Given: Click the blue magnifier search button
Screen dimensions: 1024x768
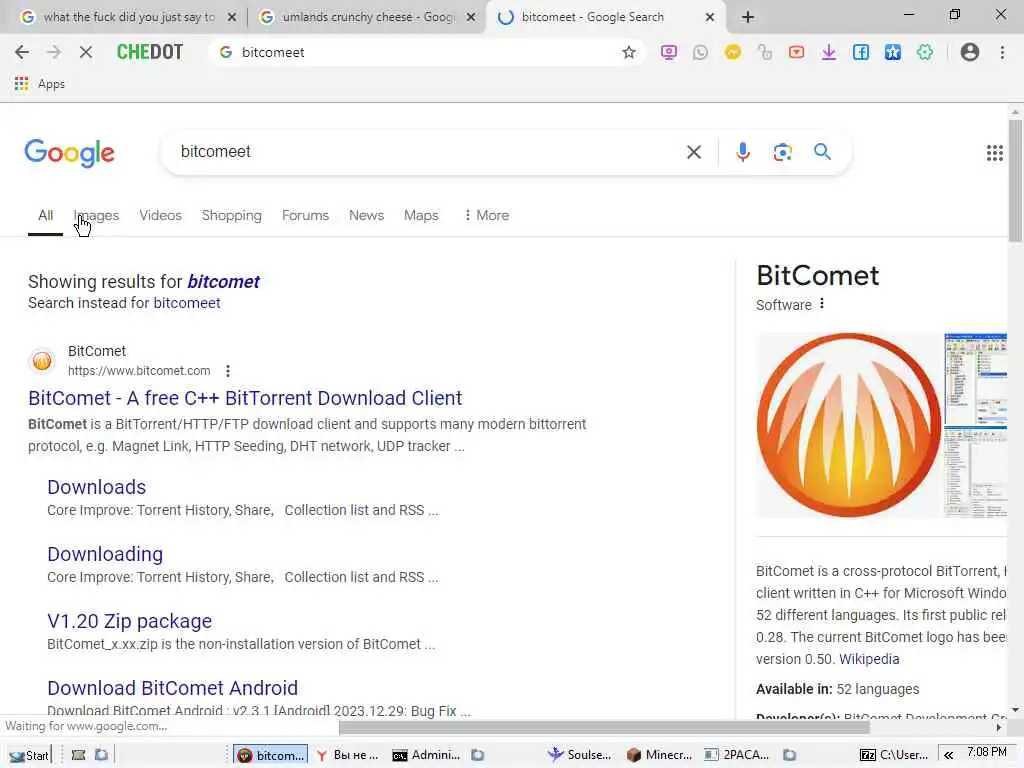Looking at the screenshot, I should pyautogui.click(x=822, y=152).
